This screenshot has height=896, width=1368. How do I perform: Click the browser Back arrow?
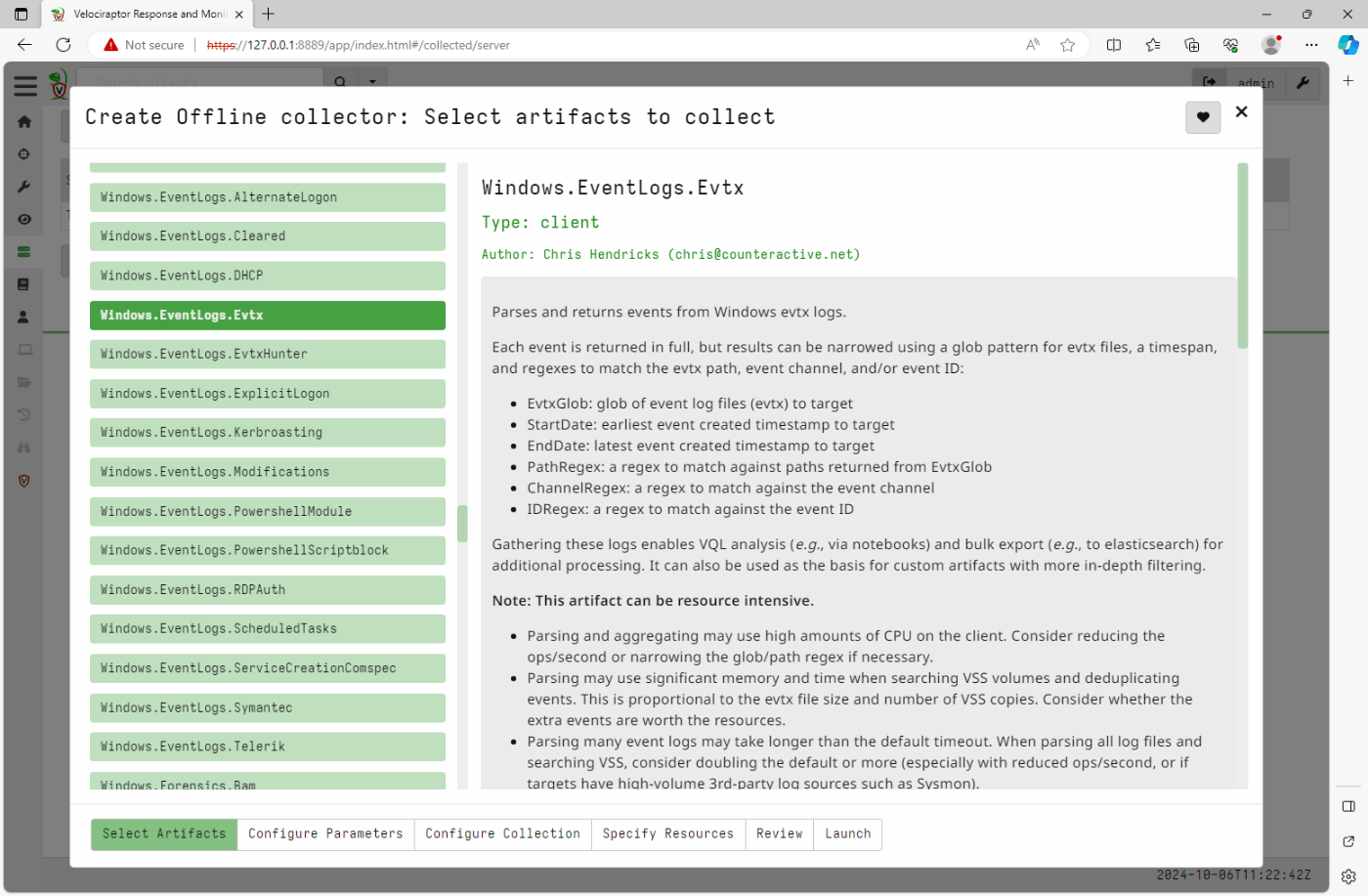(24, 45)
